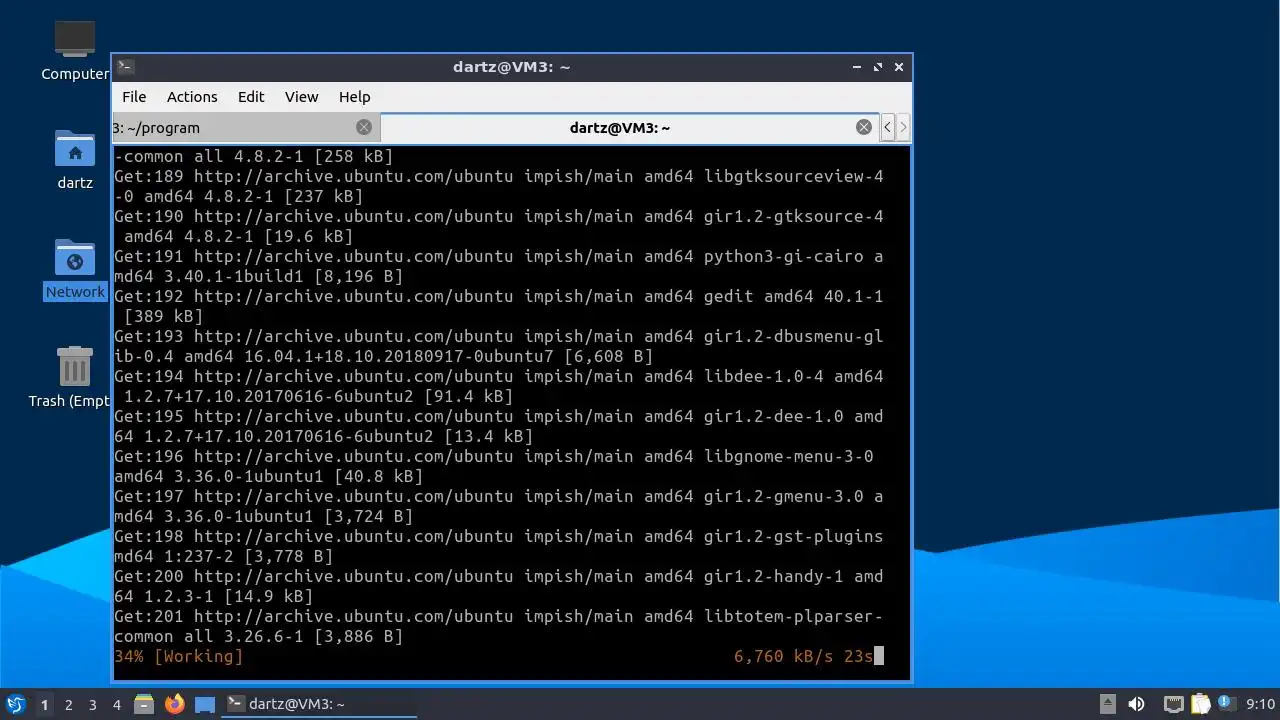The height and width of the screenshot is (720, 1280).
Task: Switch to workspace 4
Action: [117, 704]
